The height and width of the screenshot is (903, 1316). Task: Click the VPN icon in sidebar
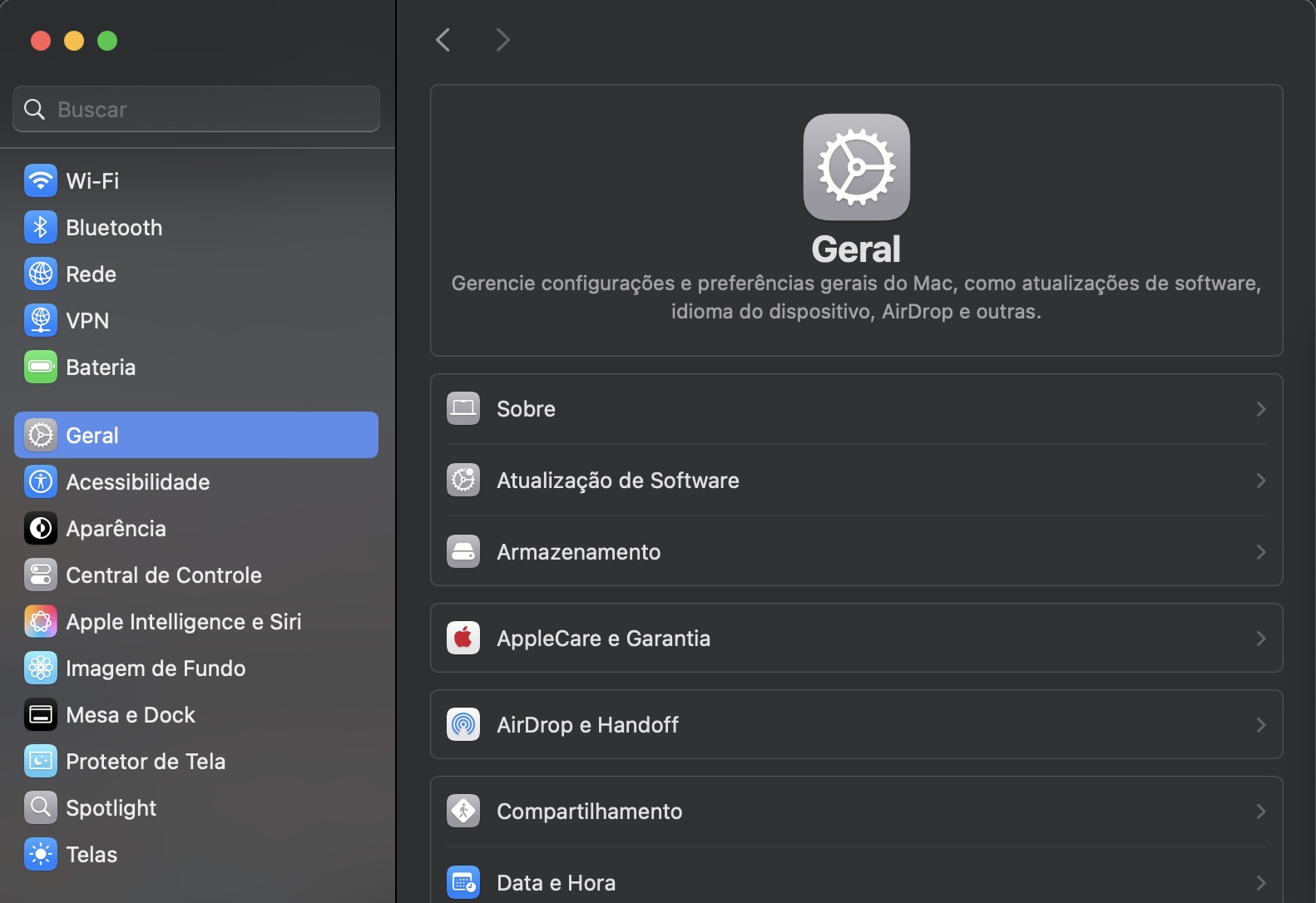(x=41, y=320)
